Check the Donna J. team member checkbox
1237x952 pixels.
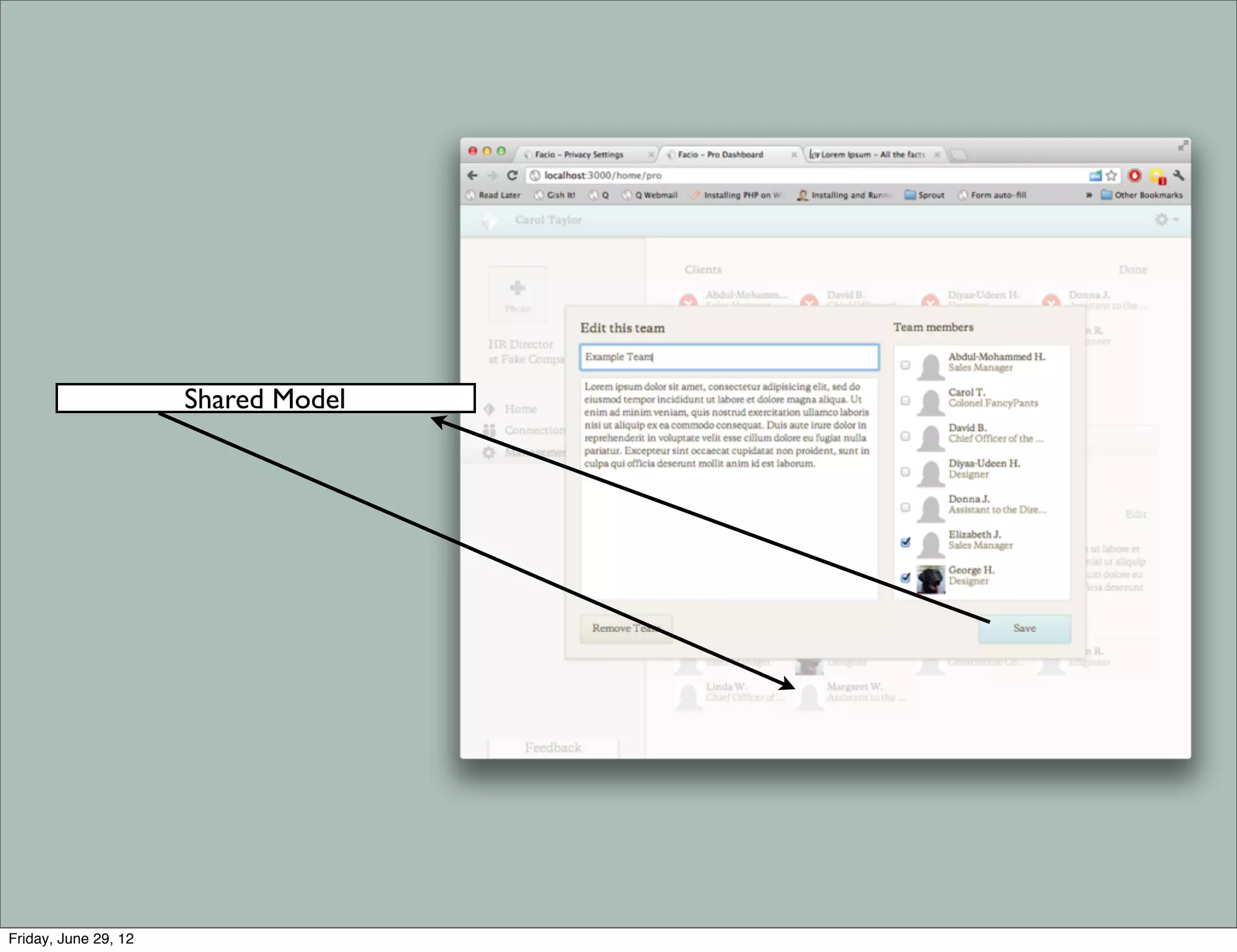905,507
